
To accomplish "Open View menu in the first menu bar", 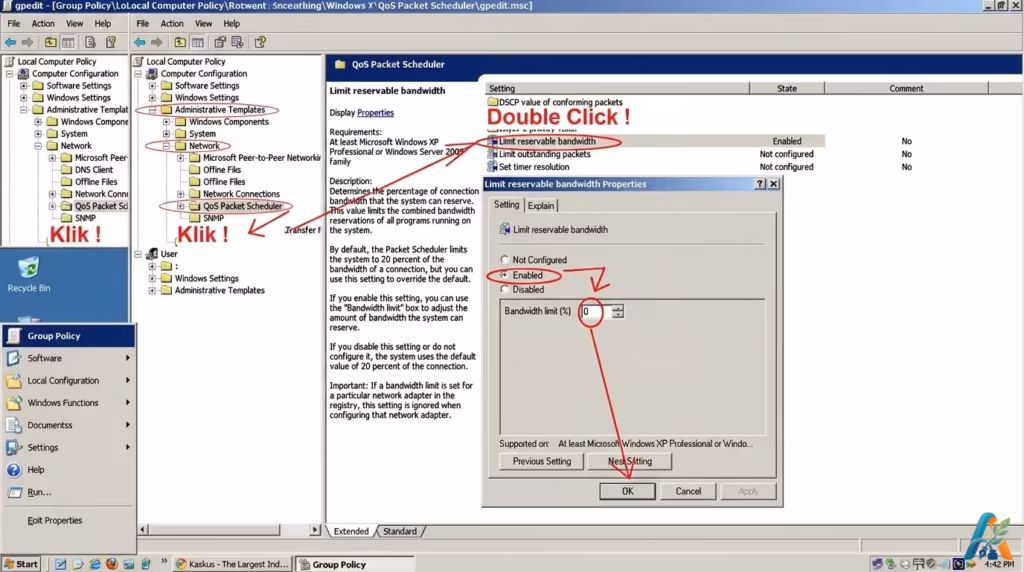I will pyautogui.click(x=74, y=24).
